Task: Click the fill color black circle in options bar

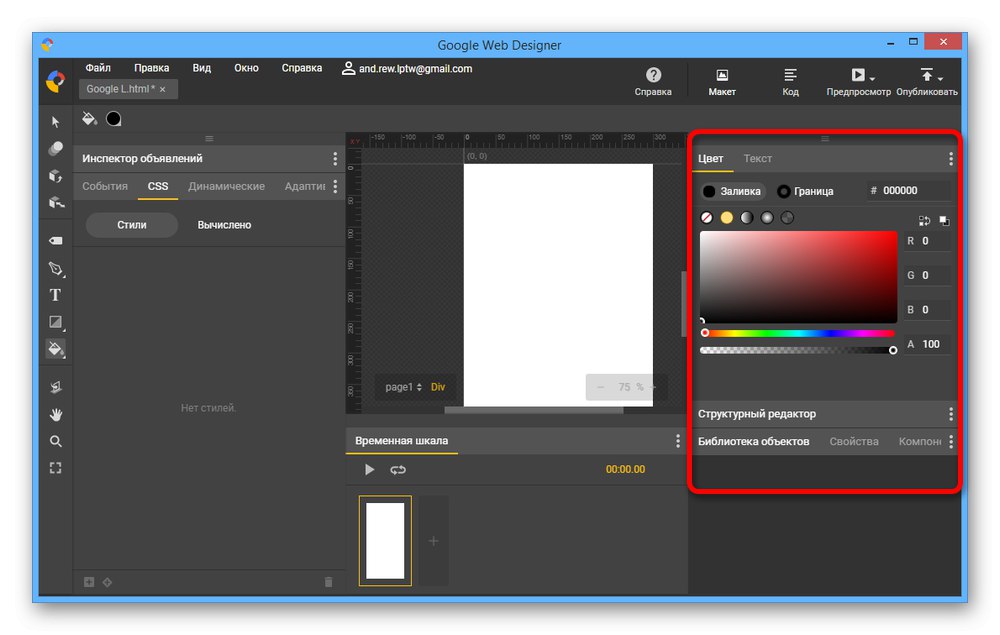Action: tap(114, 119)
